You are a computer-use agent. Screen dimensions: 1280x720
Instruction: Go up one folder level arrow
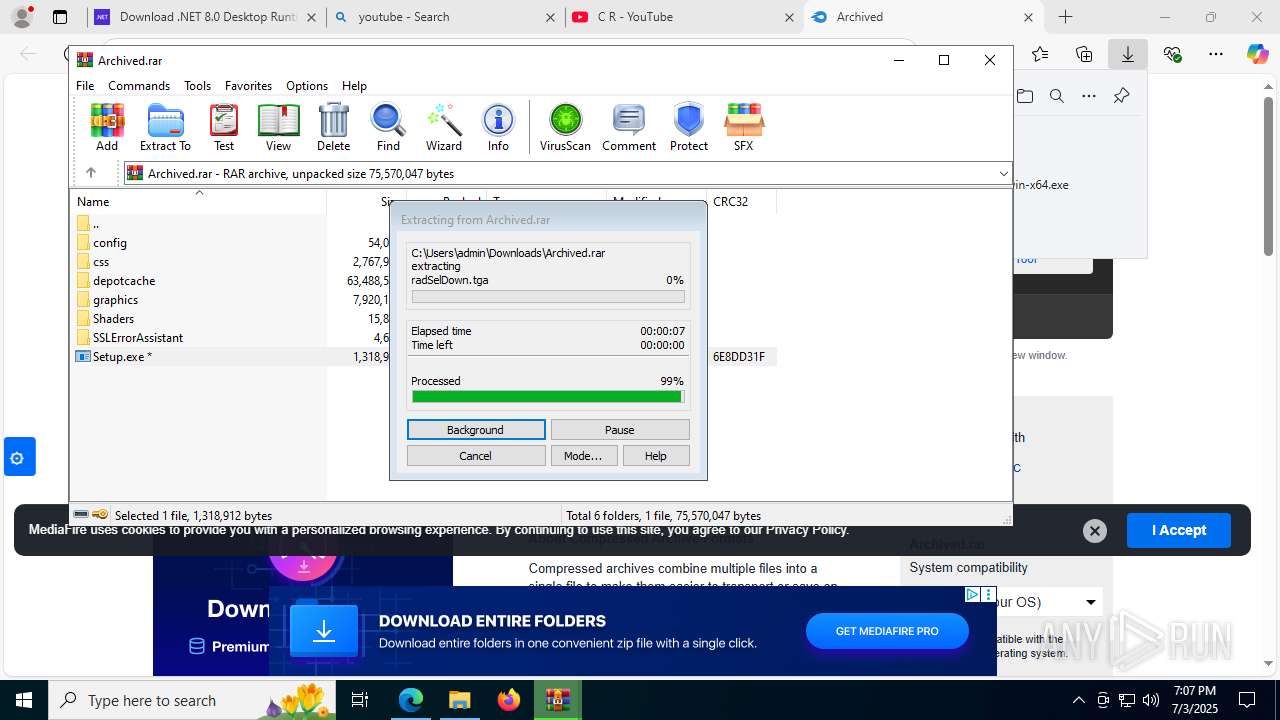91,173
